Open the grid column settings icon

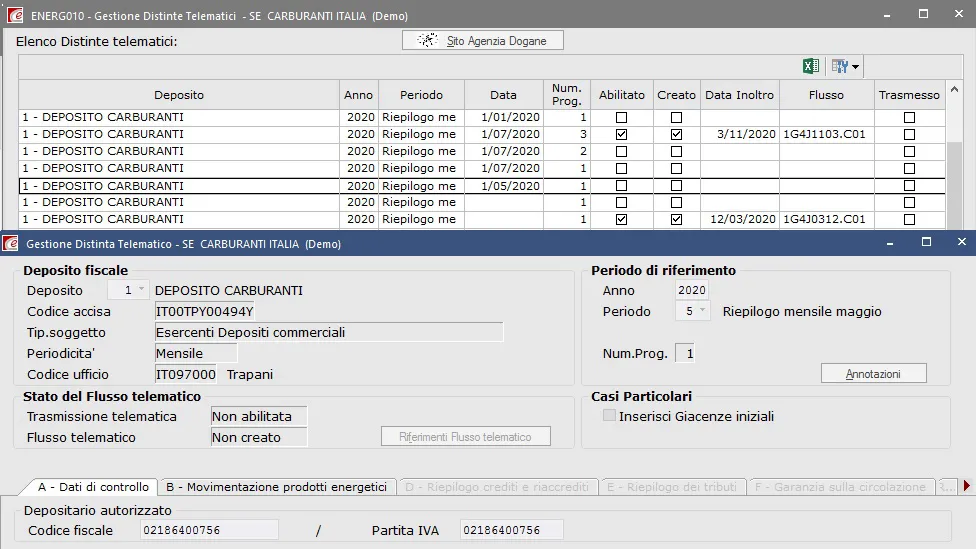(x=839, y=66)
